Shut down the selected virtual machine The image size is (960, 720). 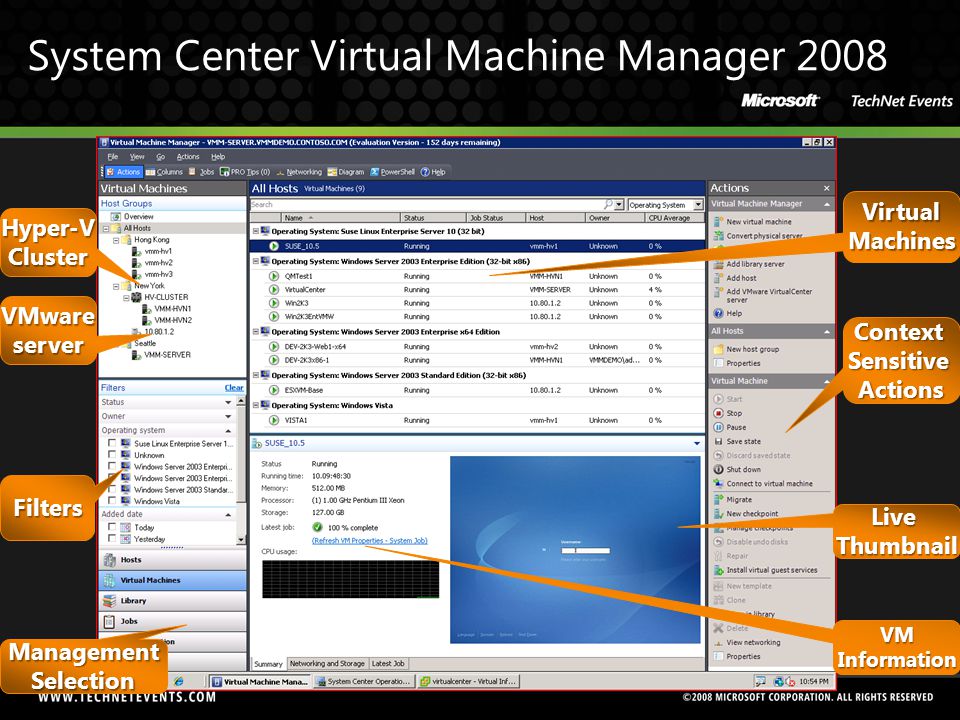click(x=737, y=470)
